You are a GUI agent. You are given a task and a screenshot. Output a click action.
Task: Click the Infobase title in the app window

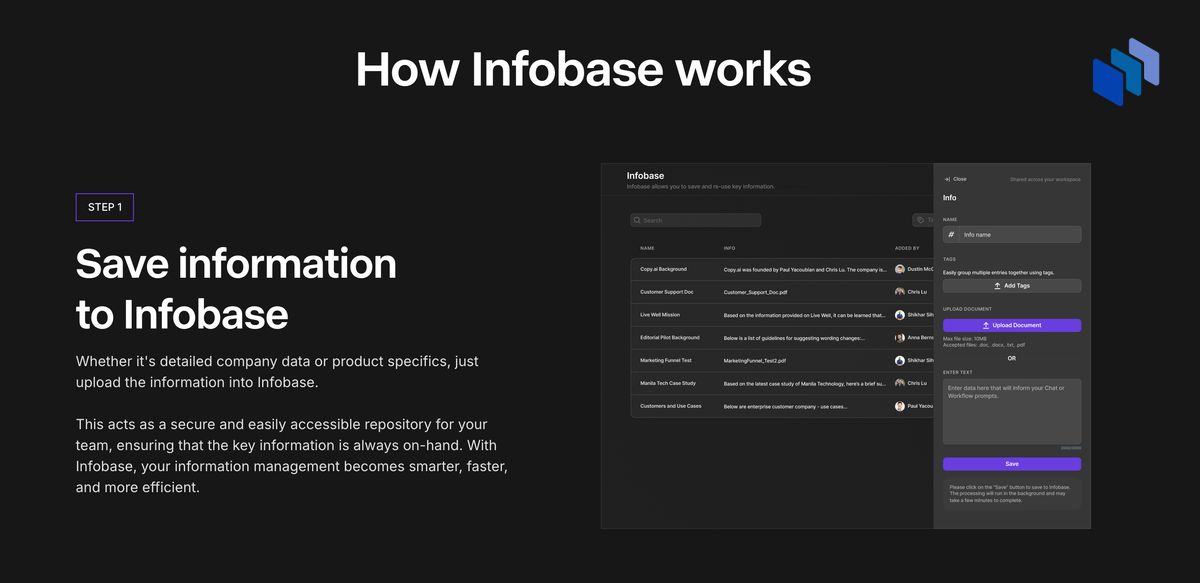pyautogui.click(x=645, y=175)
